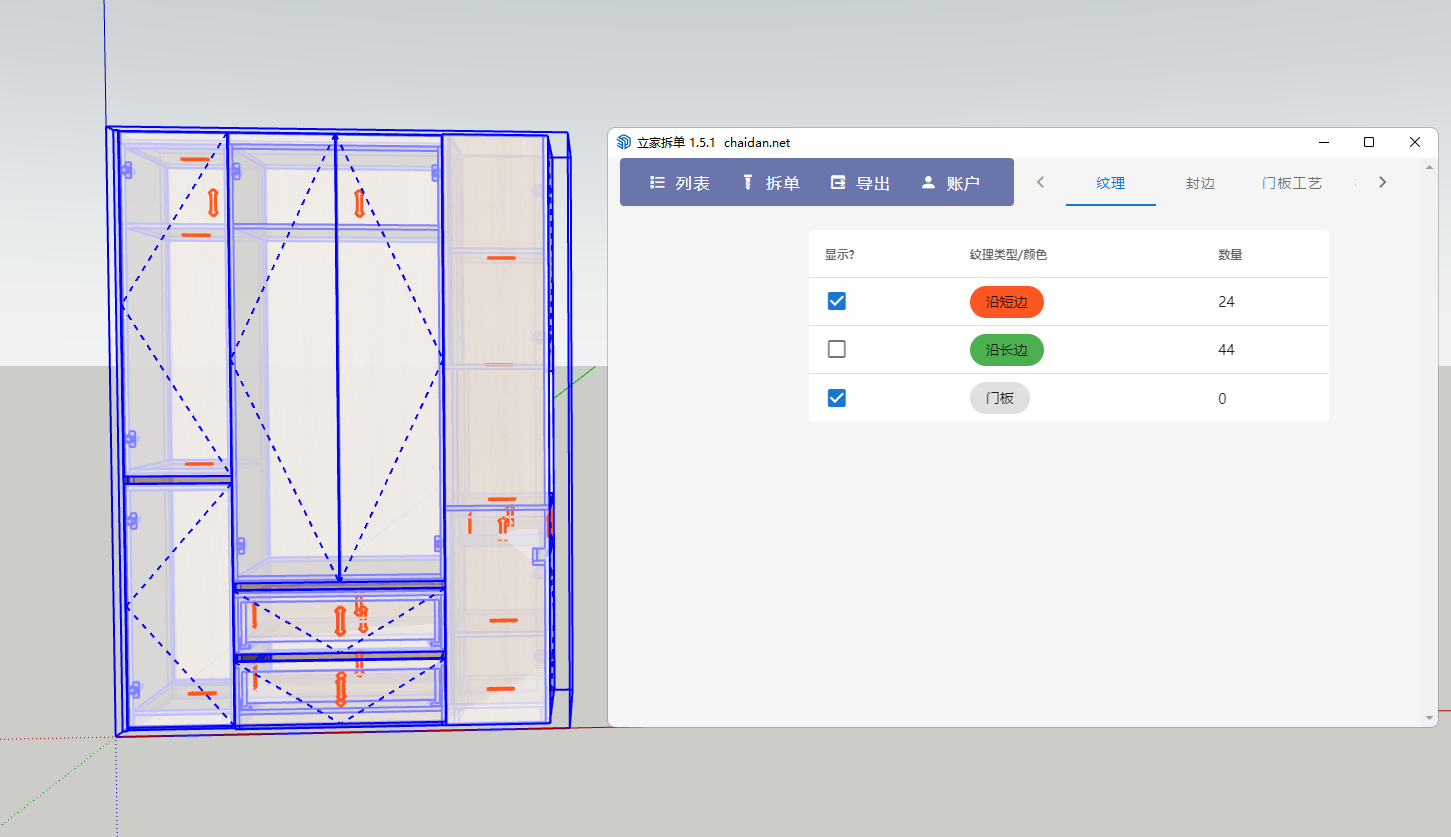Click the panel scrollbar down arrow
This screenshot has width=1451, height=837.
pyautogui.click(x=1429, y=718)
